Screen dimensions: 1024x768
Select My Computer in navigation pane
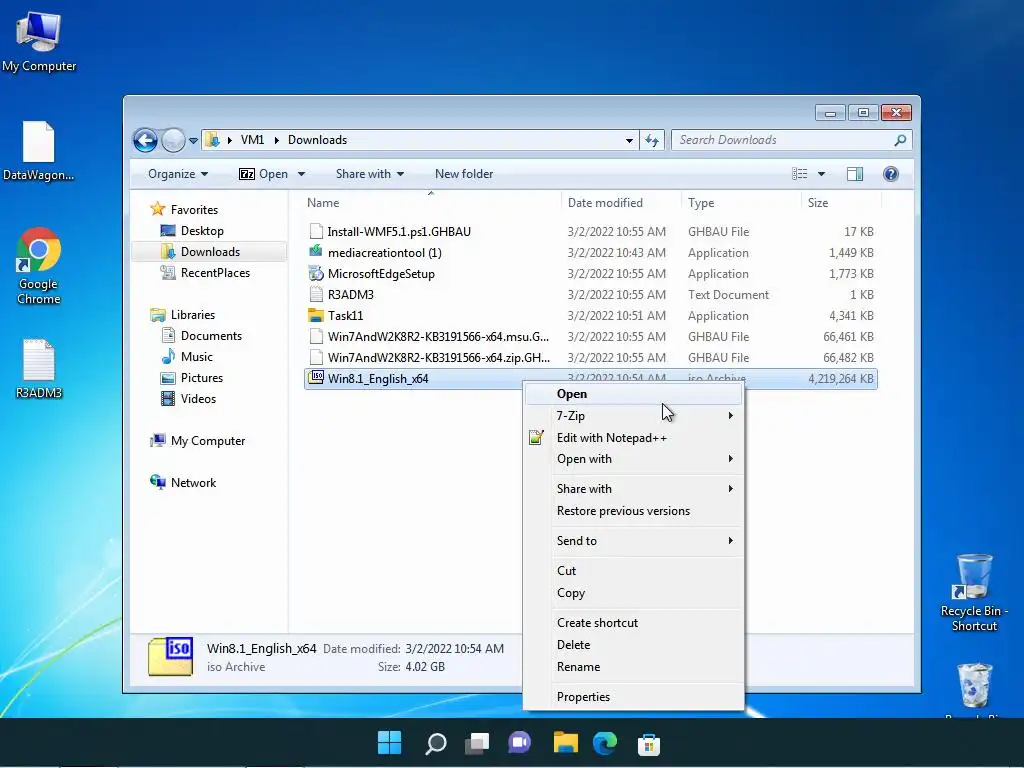coord(208,441)
